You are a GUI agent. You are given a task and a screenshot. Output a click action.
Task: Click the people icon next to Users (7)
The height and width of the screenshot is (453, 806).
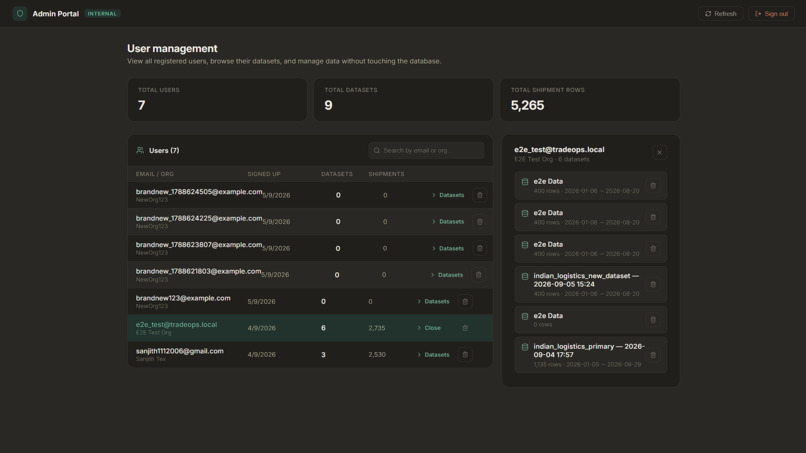140,150
